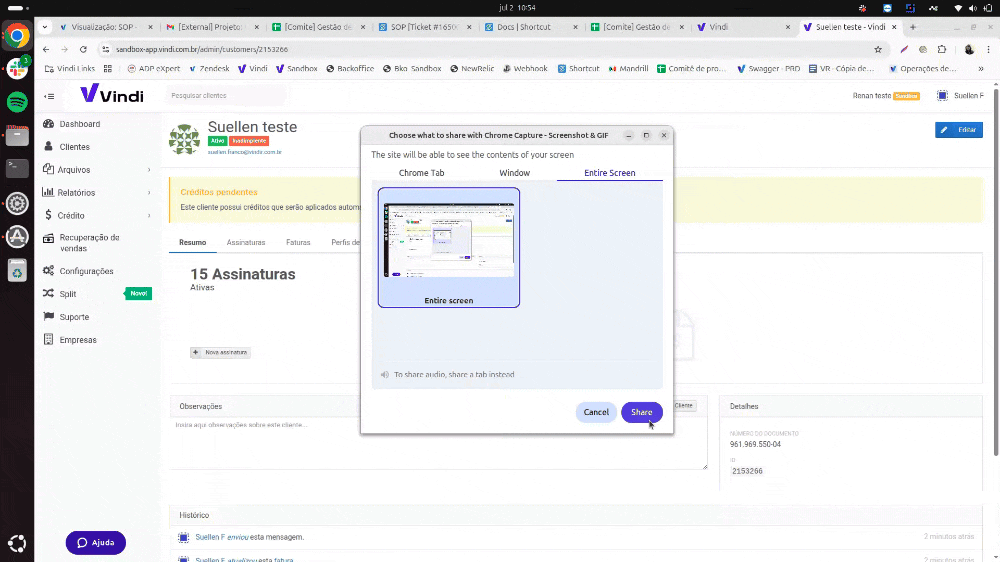Cancel the screen sharing dialog

tap(596, 412)
